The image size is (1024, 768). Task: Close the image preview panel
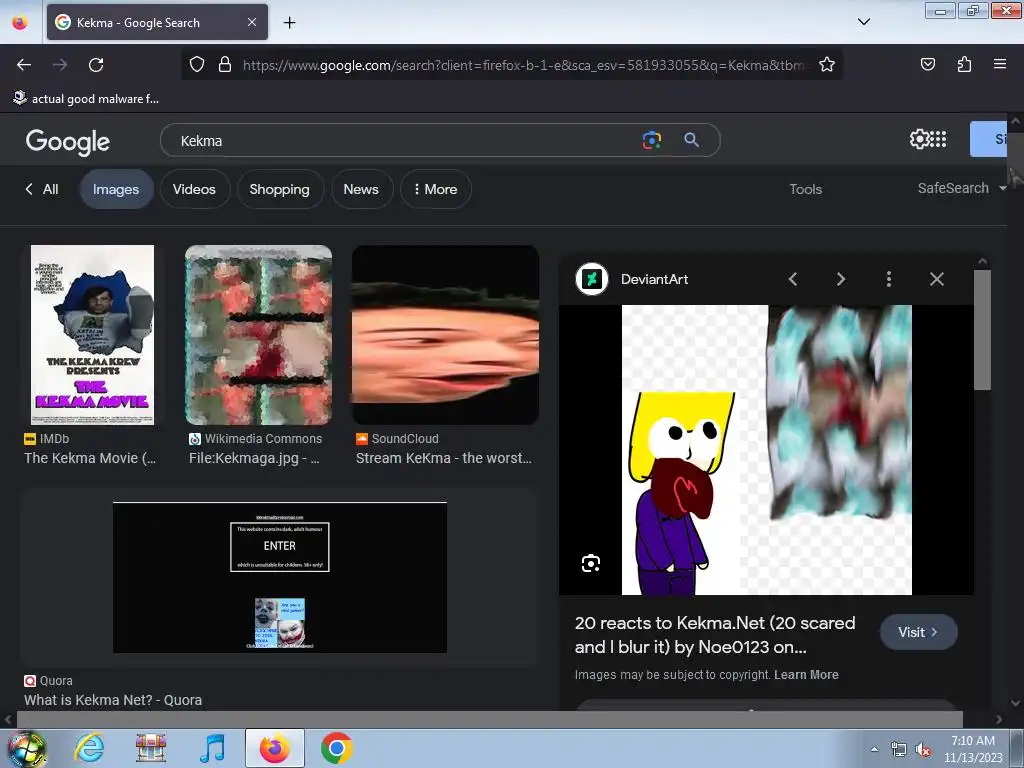tap(936, 280)
